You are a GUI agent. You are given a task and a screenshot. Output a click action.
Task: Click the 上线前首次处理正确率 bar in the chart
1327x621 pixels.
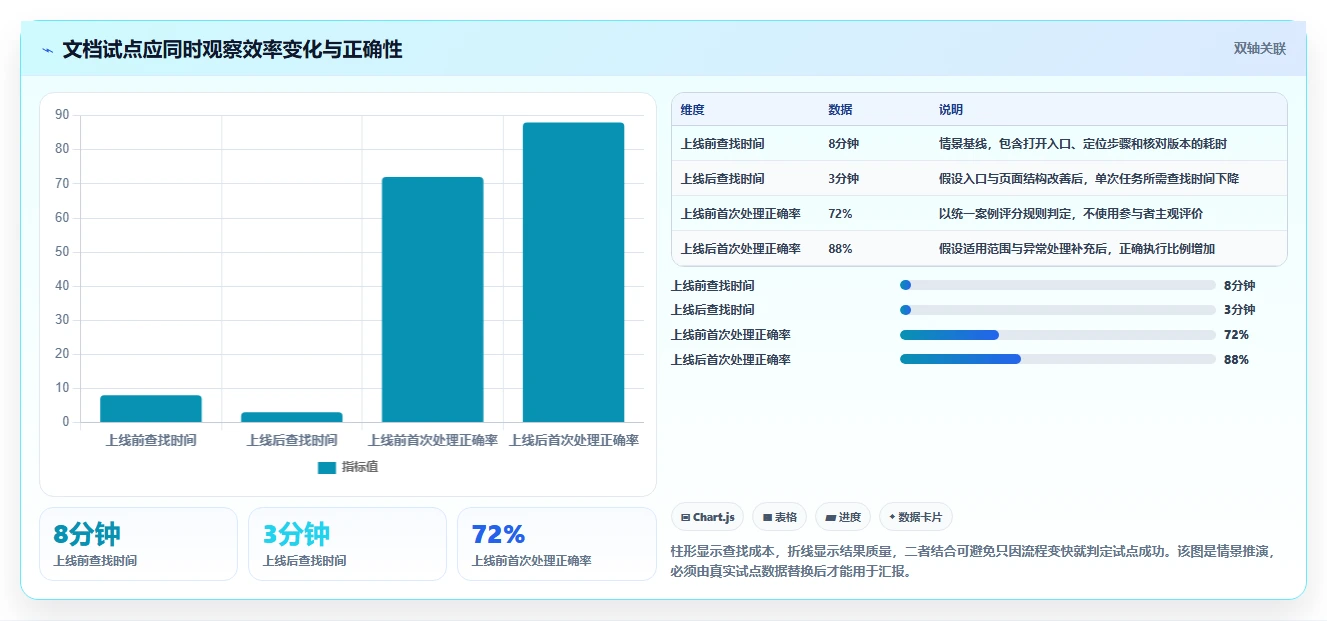tap(433, 300)
